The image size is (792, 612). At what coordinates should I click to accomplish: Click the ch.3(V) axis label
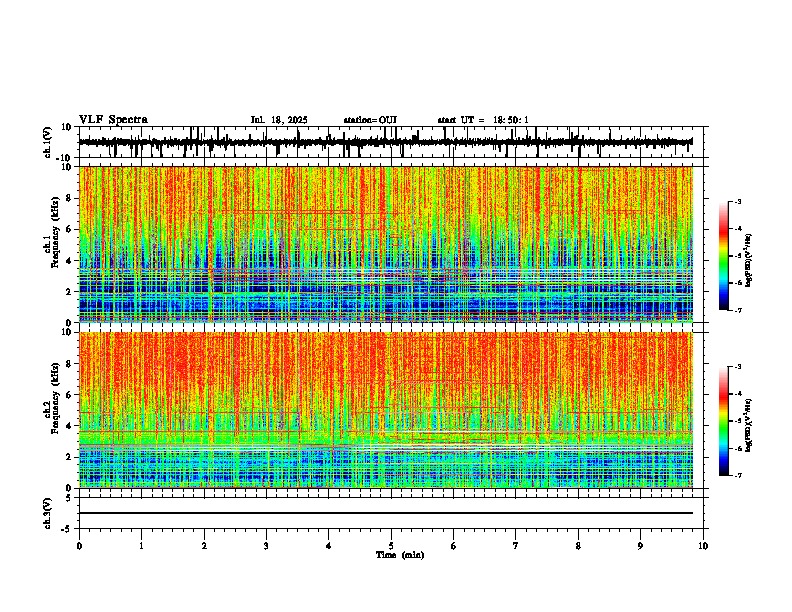[x=48, y=513]
